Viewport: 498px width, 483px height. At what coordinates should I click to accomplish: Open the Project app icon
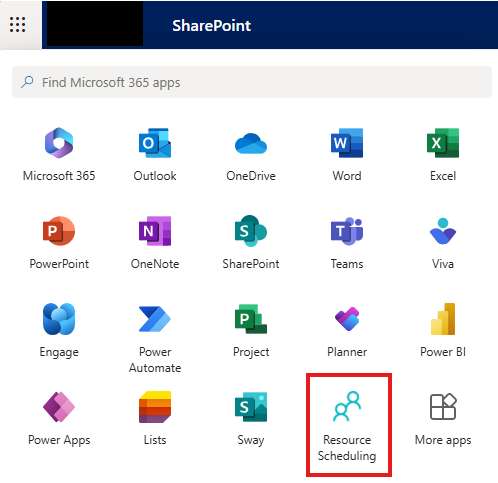click(251, 319)
